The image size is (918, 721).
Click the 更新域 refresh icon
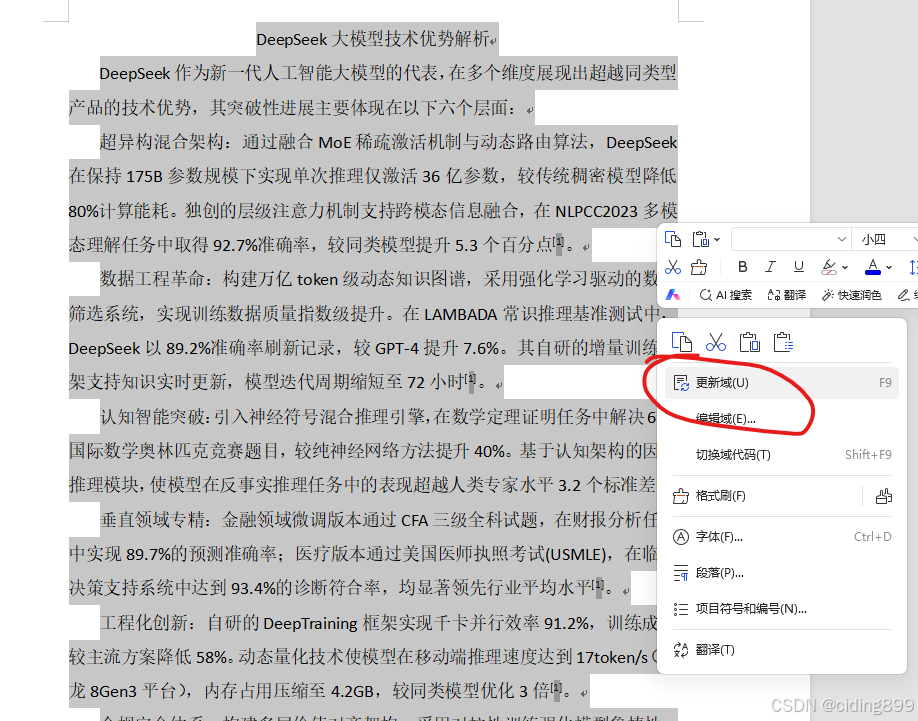coord(681,383)
